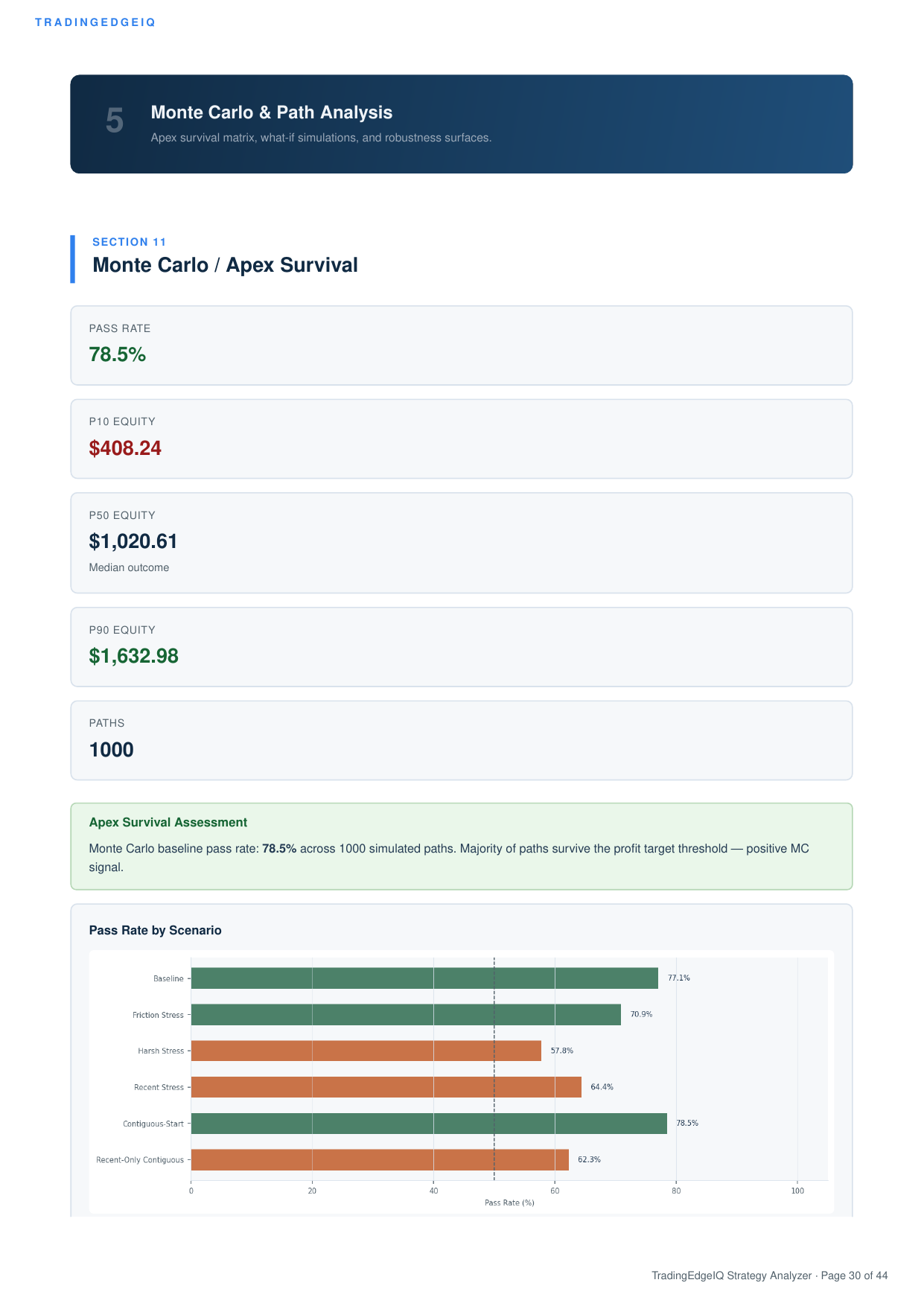Click the 64.4% bar value label

point(602,1087)
